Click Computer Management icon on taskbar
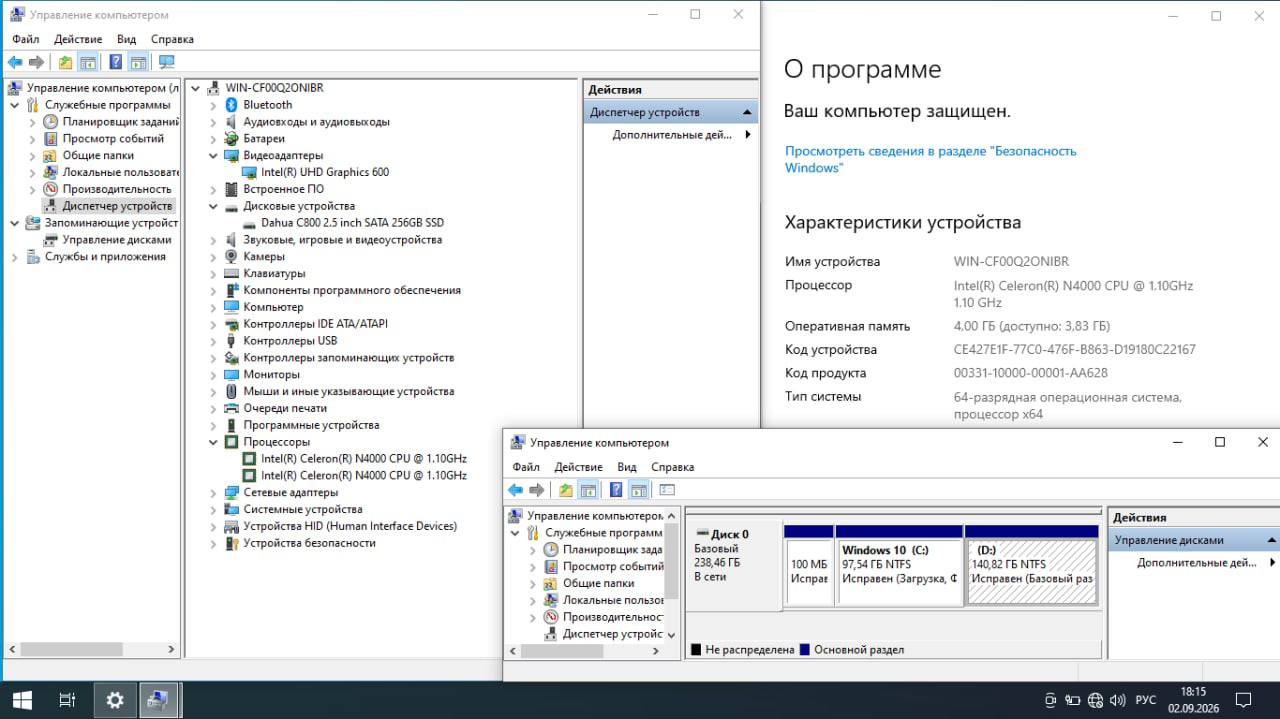The width and height of the screenshot is (1280, 719). tap(158, 700)
